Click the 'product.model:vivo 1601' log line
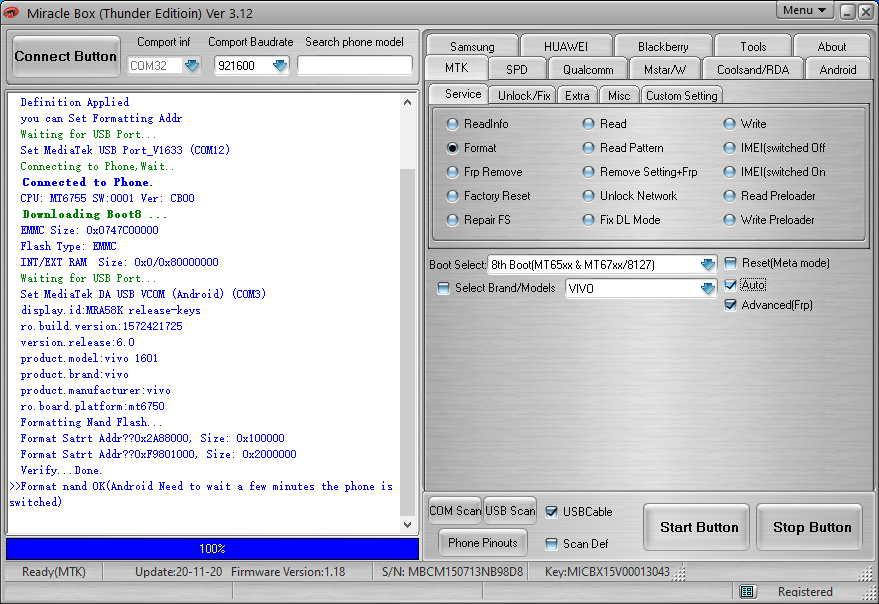This screenshot has width=879, height=604. point(89,358)
